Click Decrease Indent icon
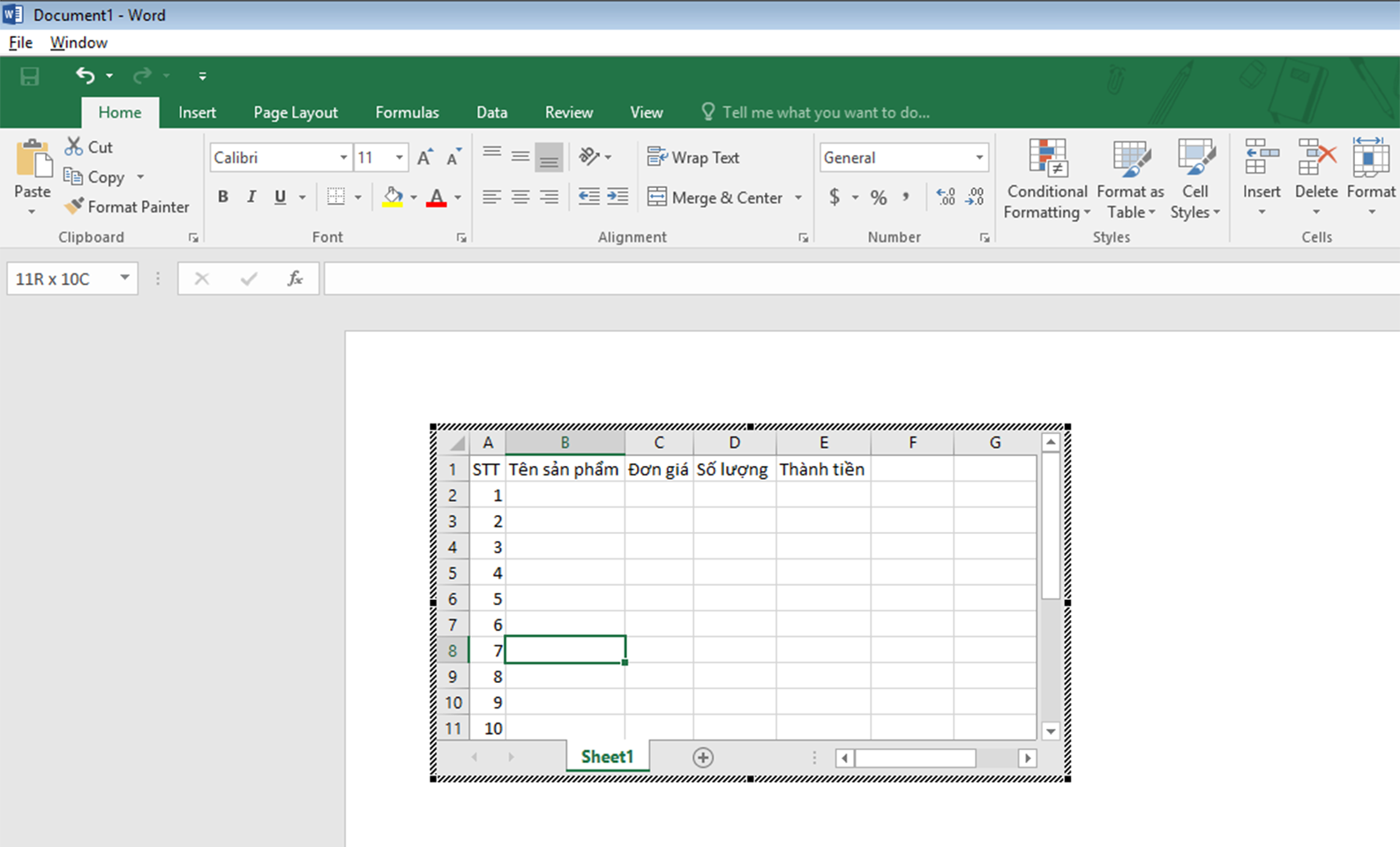The image size is (1400, 847). [x=588, y=197]
